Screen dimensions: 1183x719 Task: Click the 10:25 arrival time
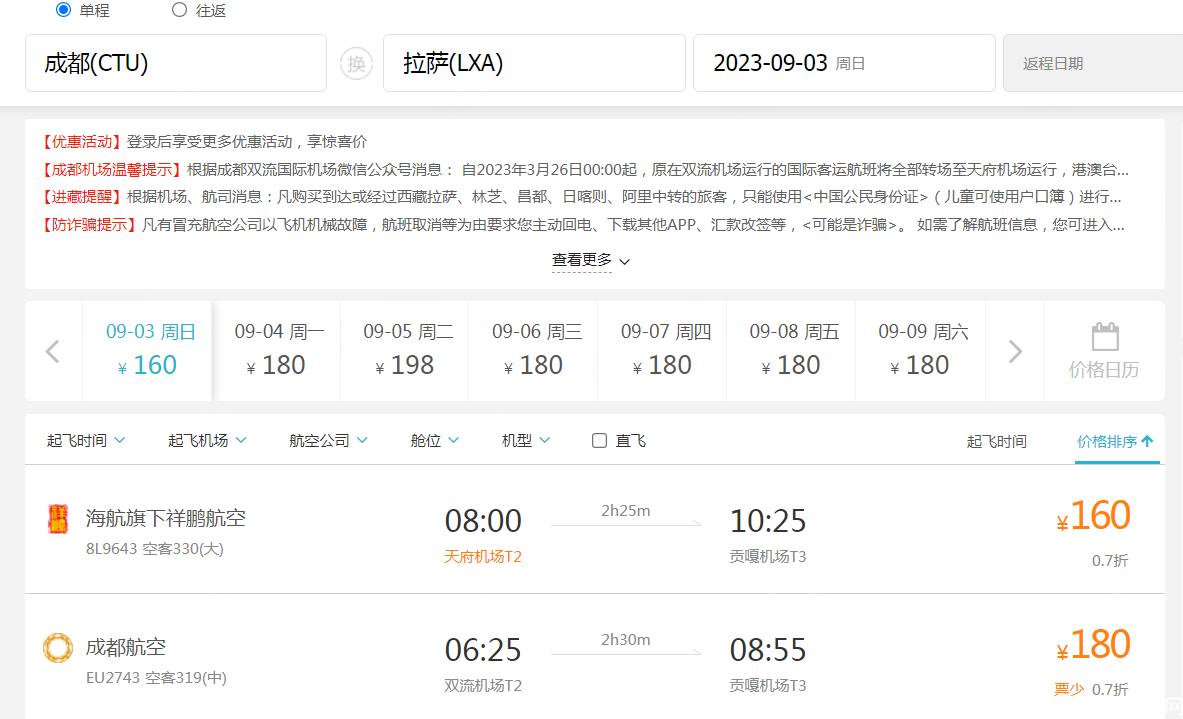point(768,521)
